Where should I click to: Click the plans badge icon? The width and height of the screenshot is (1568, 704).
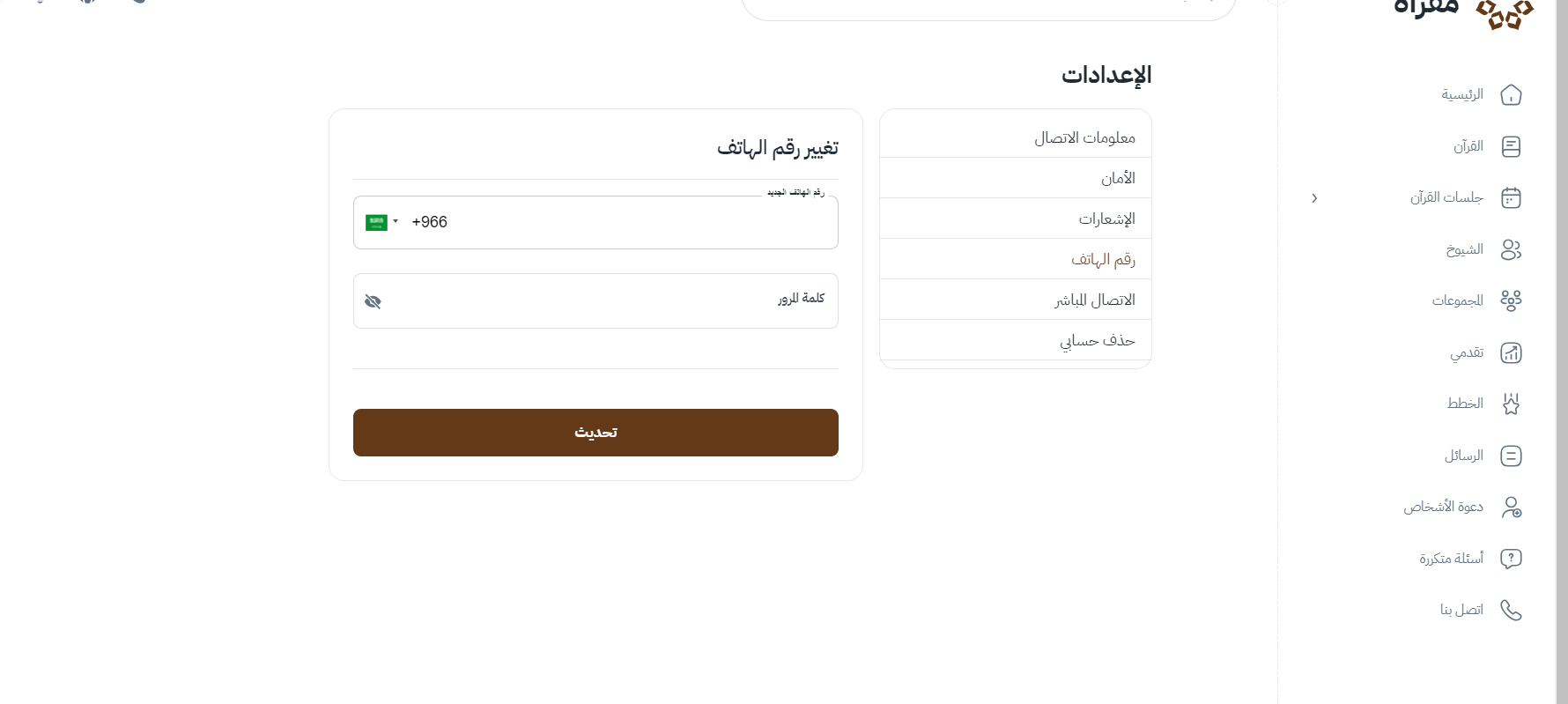(1511, 404)
